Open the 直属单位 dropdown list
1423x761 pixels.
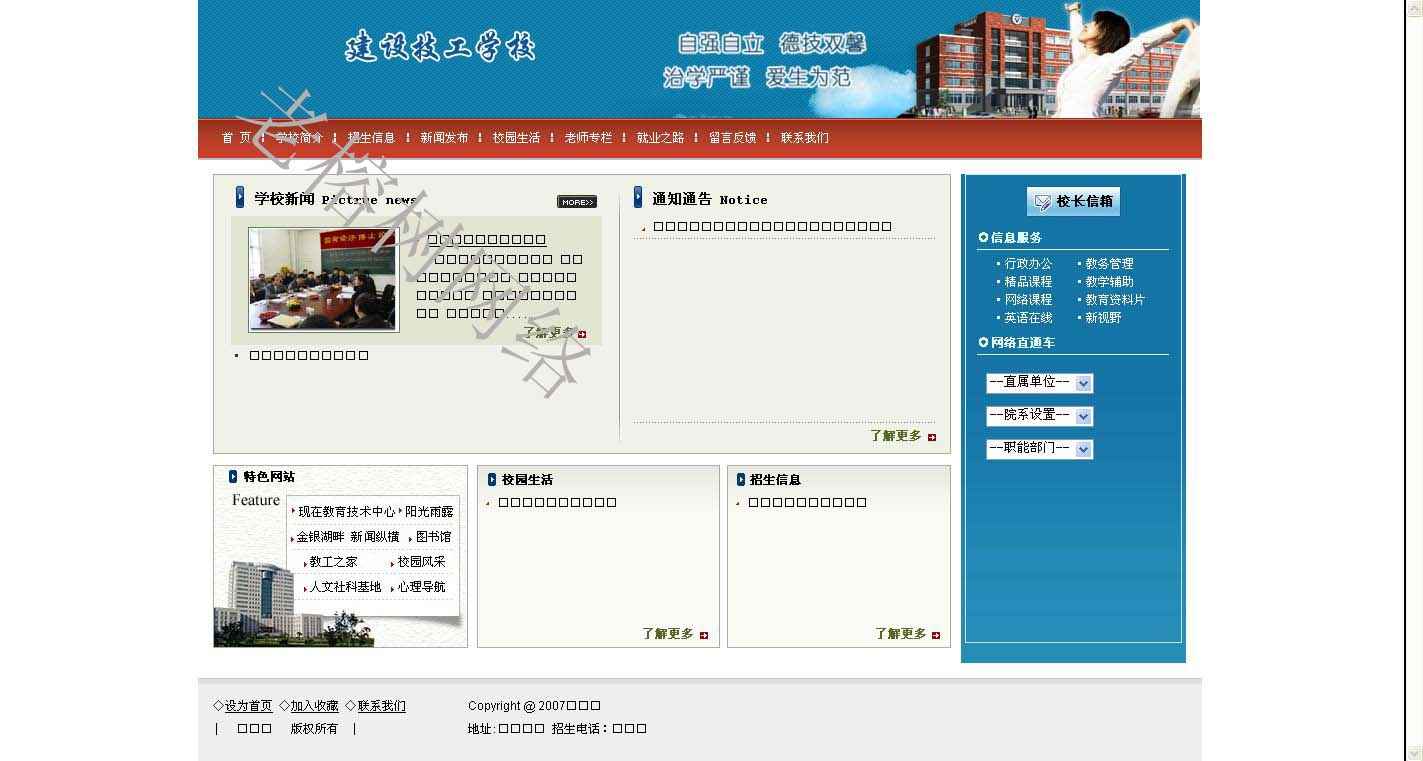point(1084,383)
